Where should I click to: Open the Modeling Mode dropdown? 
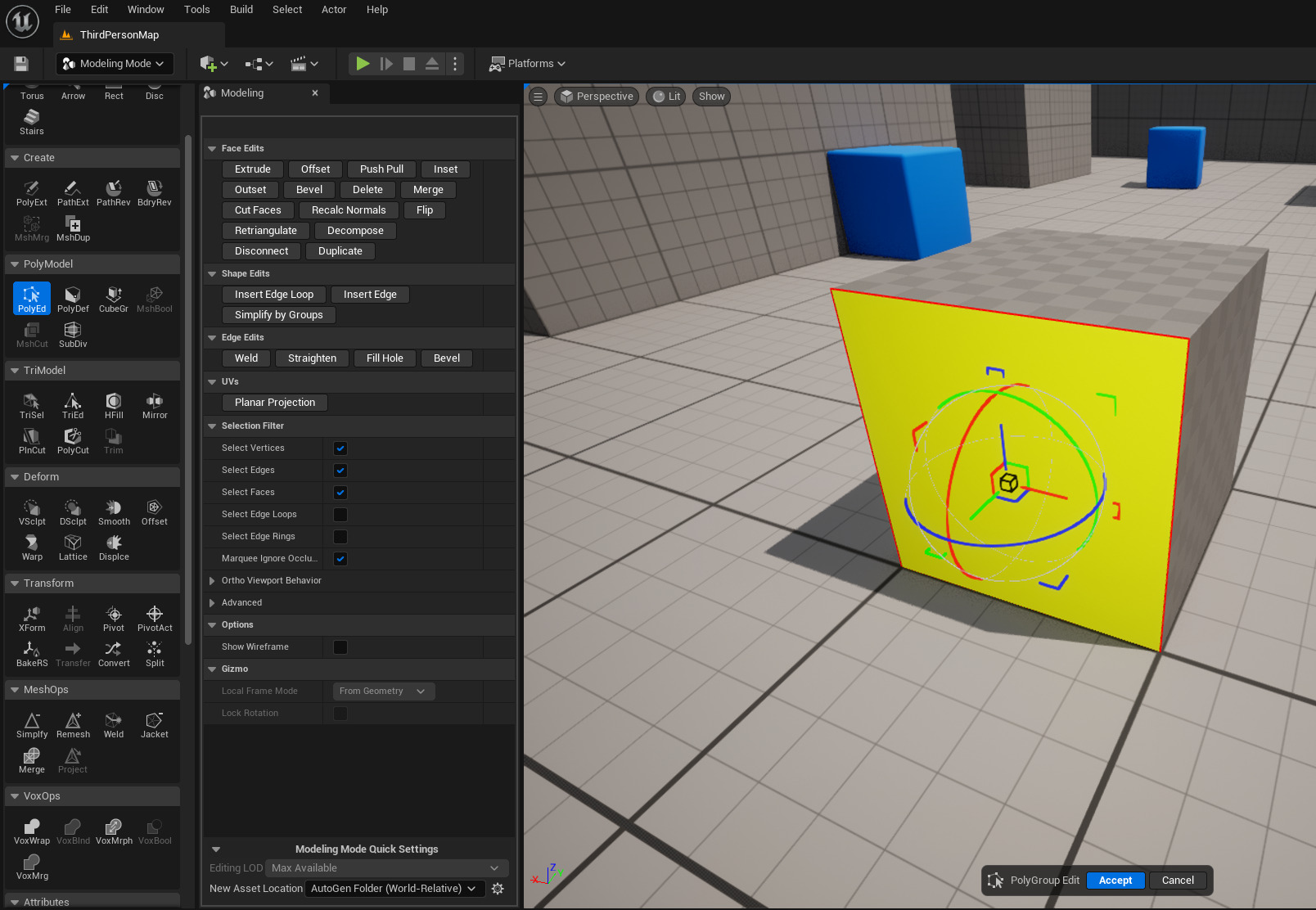(x=114, y=64)
